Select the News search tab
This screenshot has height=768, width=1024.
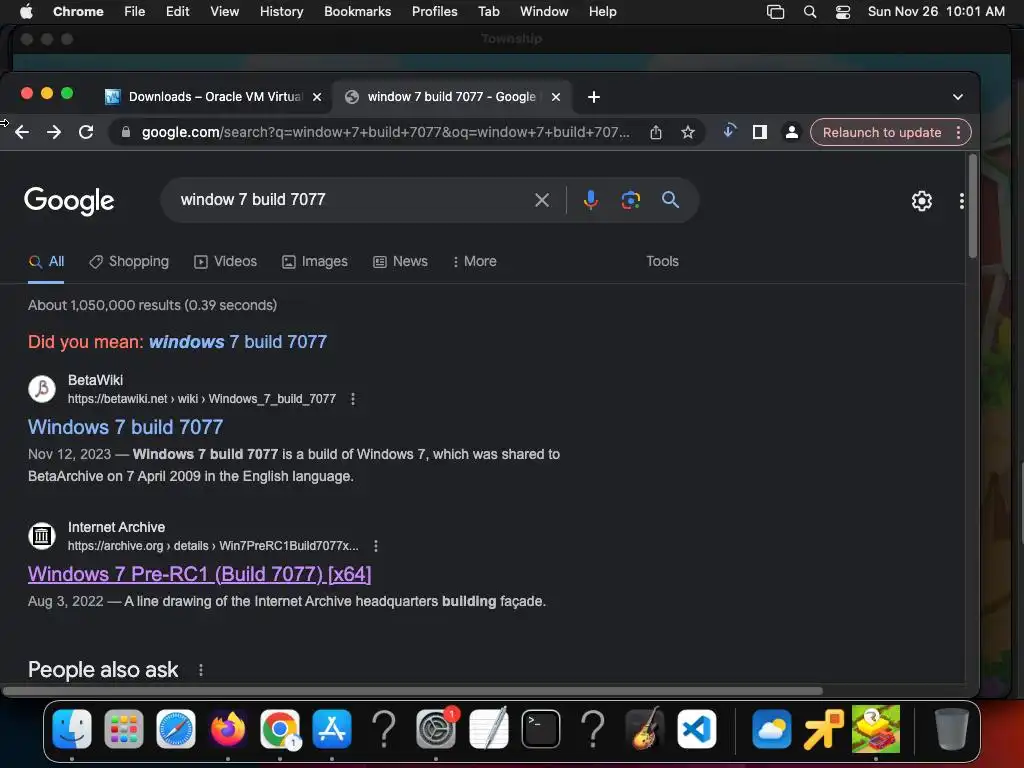(400, 261)
